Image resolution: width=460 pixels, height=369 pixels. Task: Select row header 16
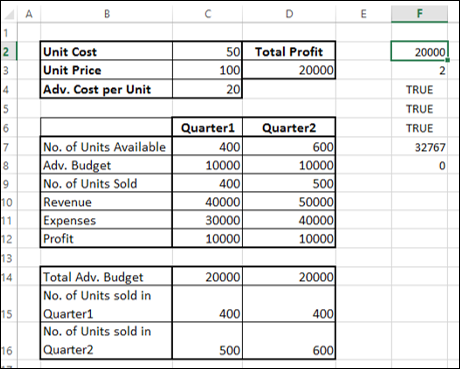9,341
